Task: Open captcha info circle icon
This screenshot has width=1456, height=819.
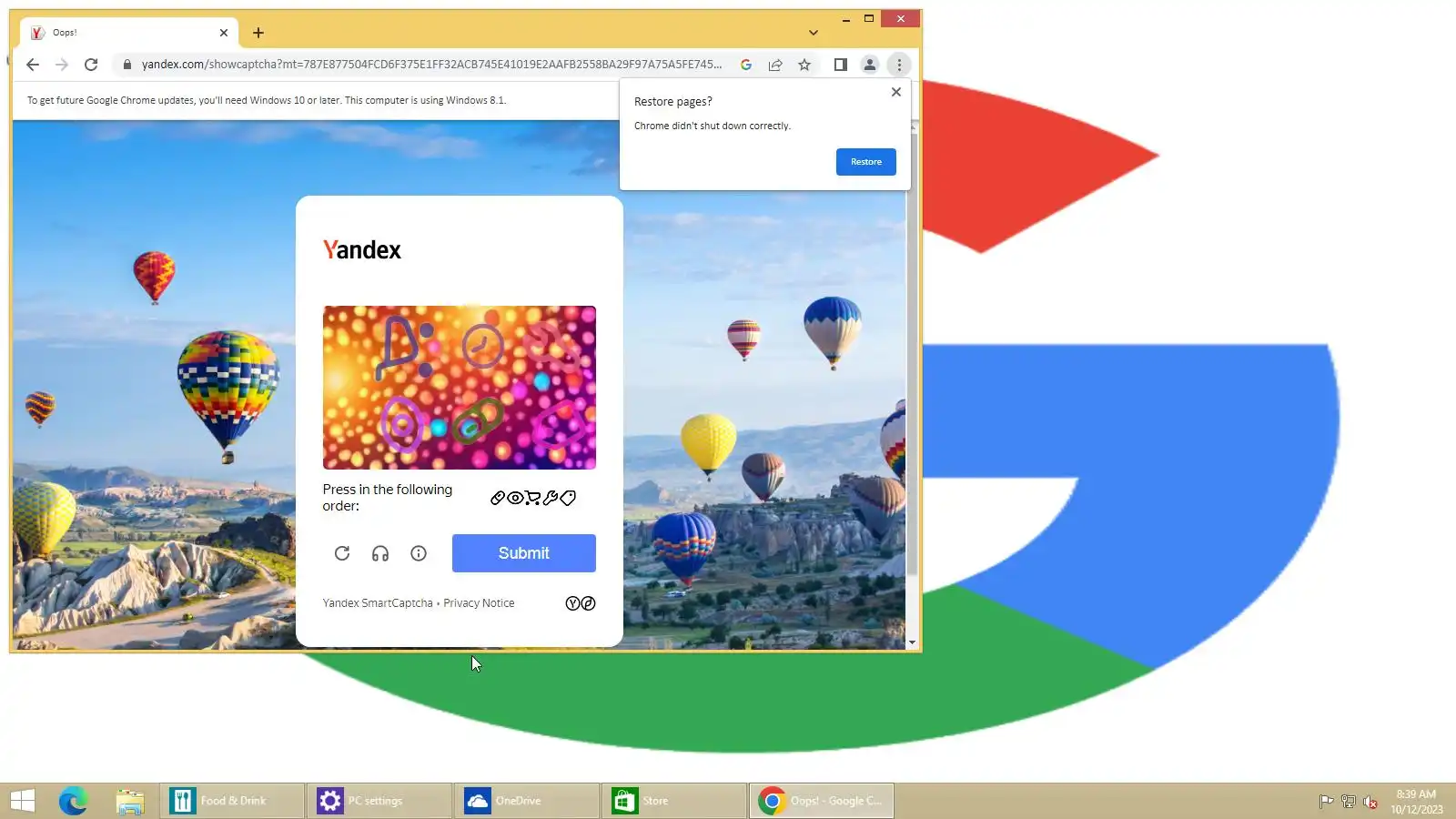Action: [419, 553]
